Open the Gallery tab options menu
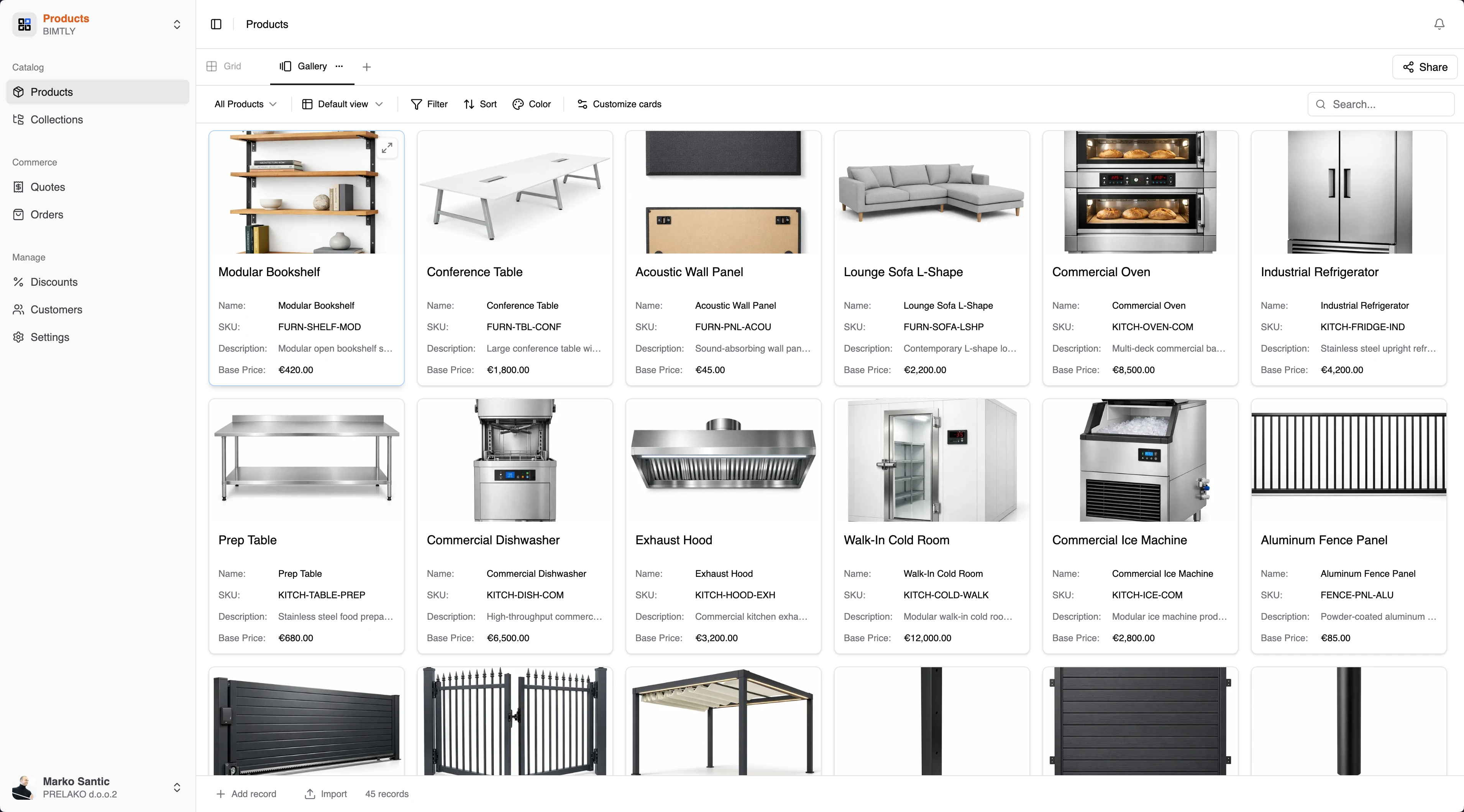Screen dimensions: 1464x812 pos(339,66)
